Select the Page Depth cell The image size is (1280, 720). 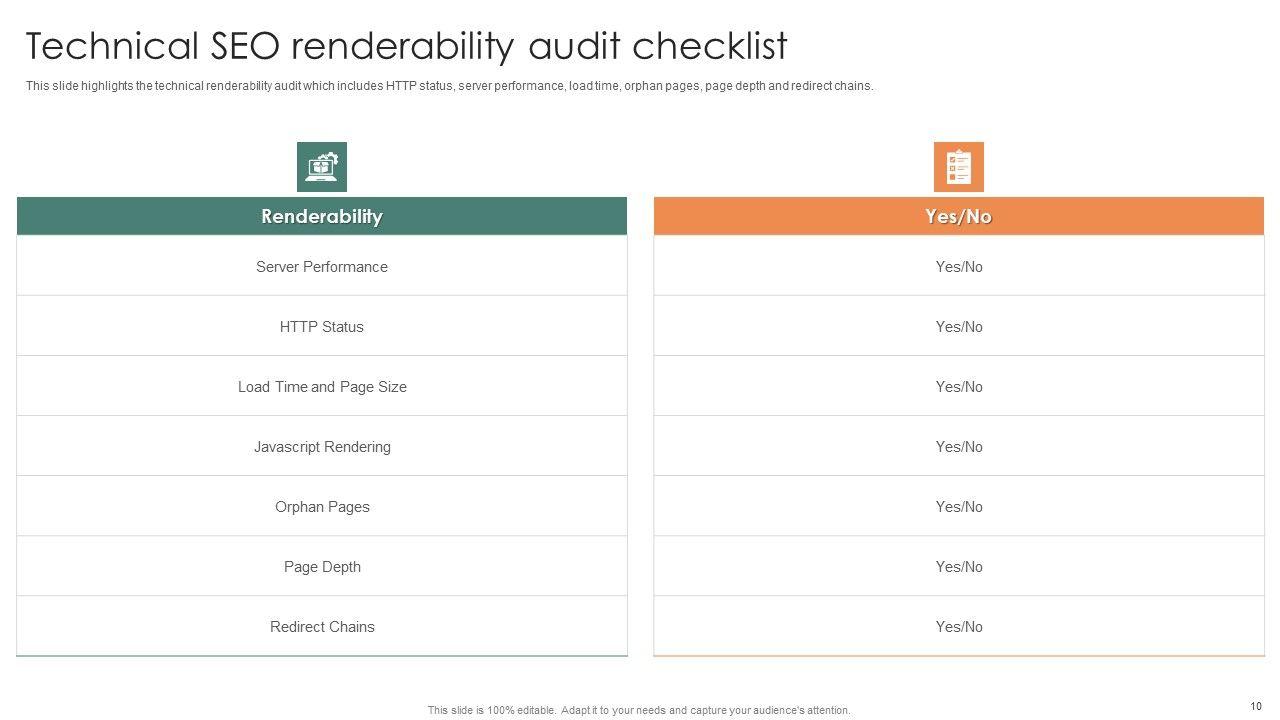coord(322,567)
